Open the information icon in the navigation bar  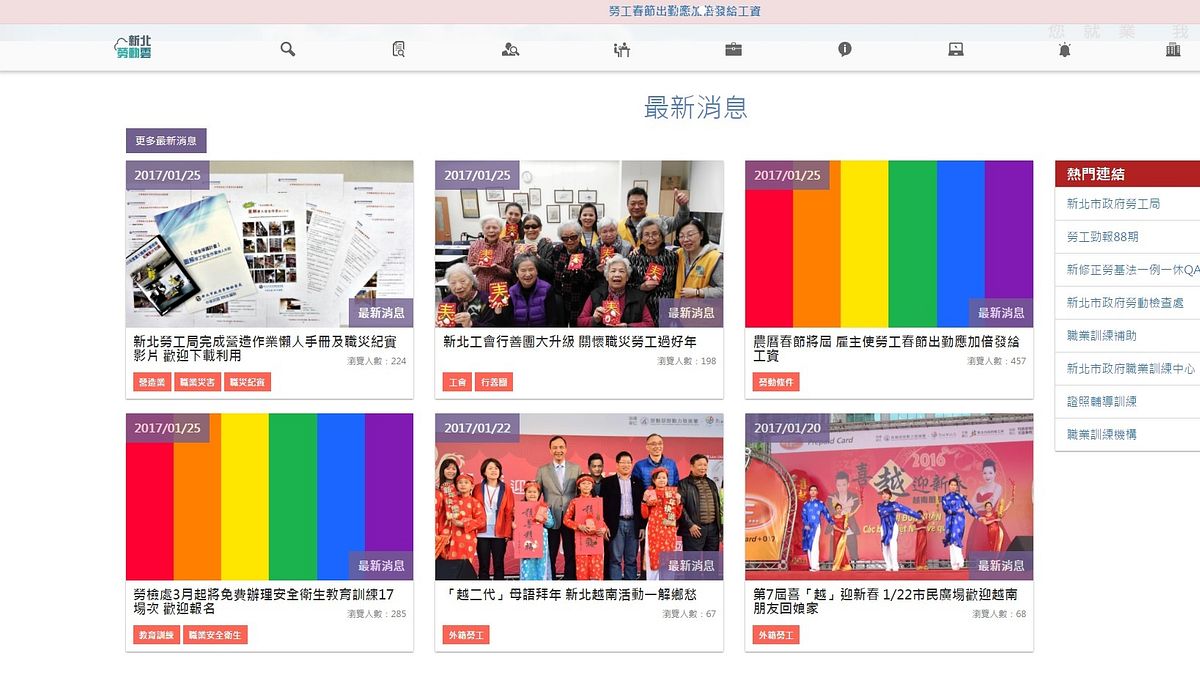tap(843, 48)
